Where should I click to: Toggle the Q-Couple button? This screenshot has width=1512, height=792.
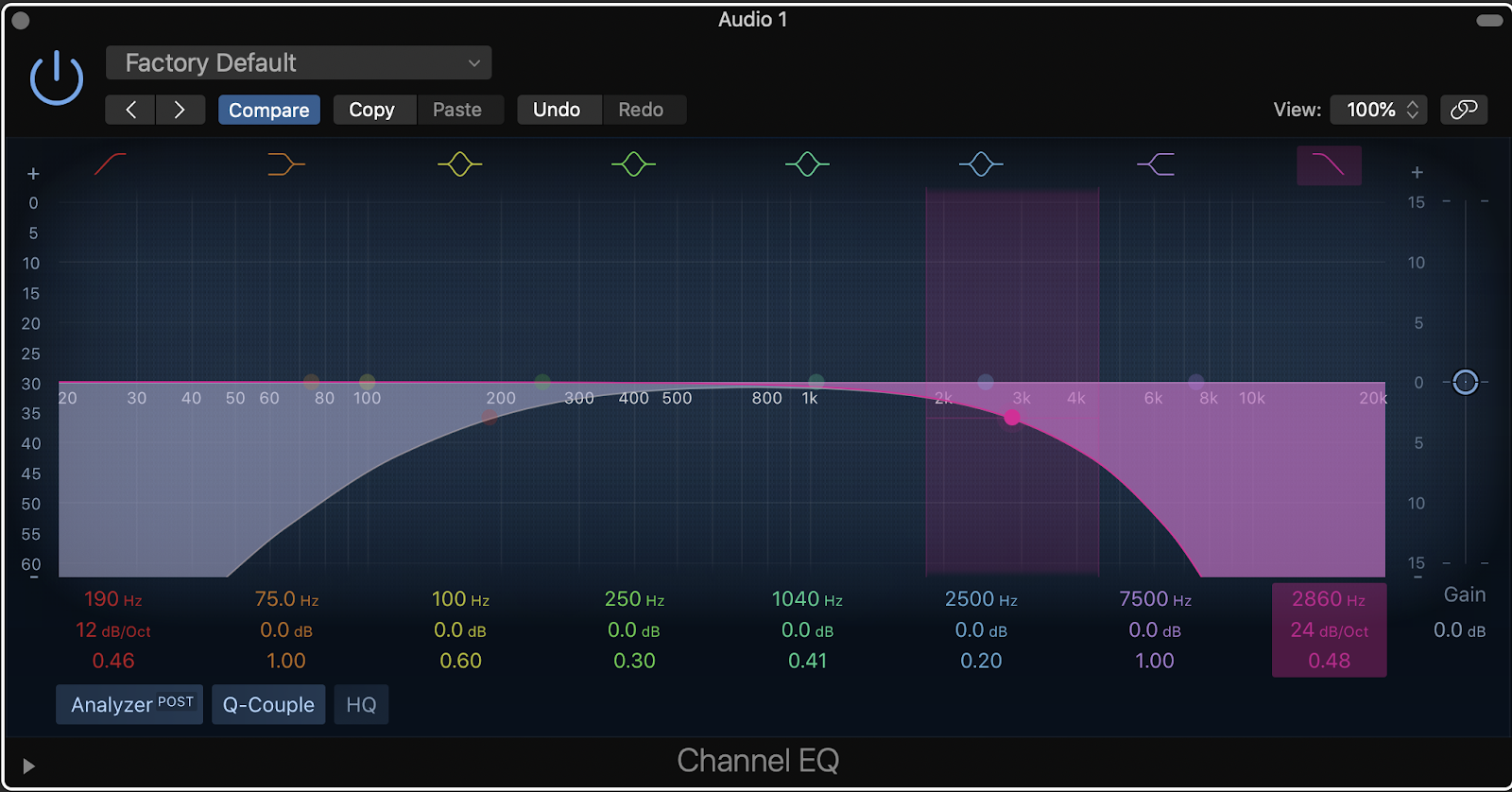[x=268, y=705]
